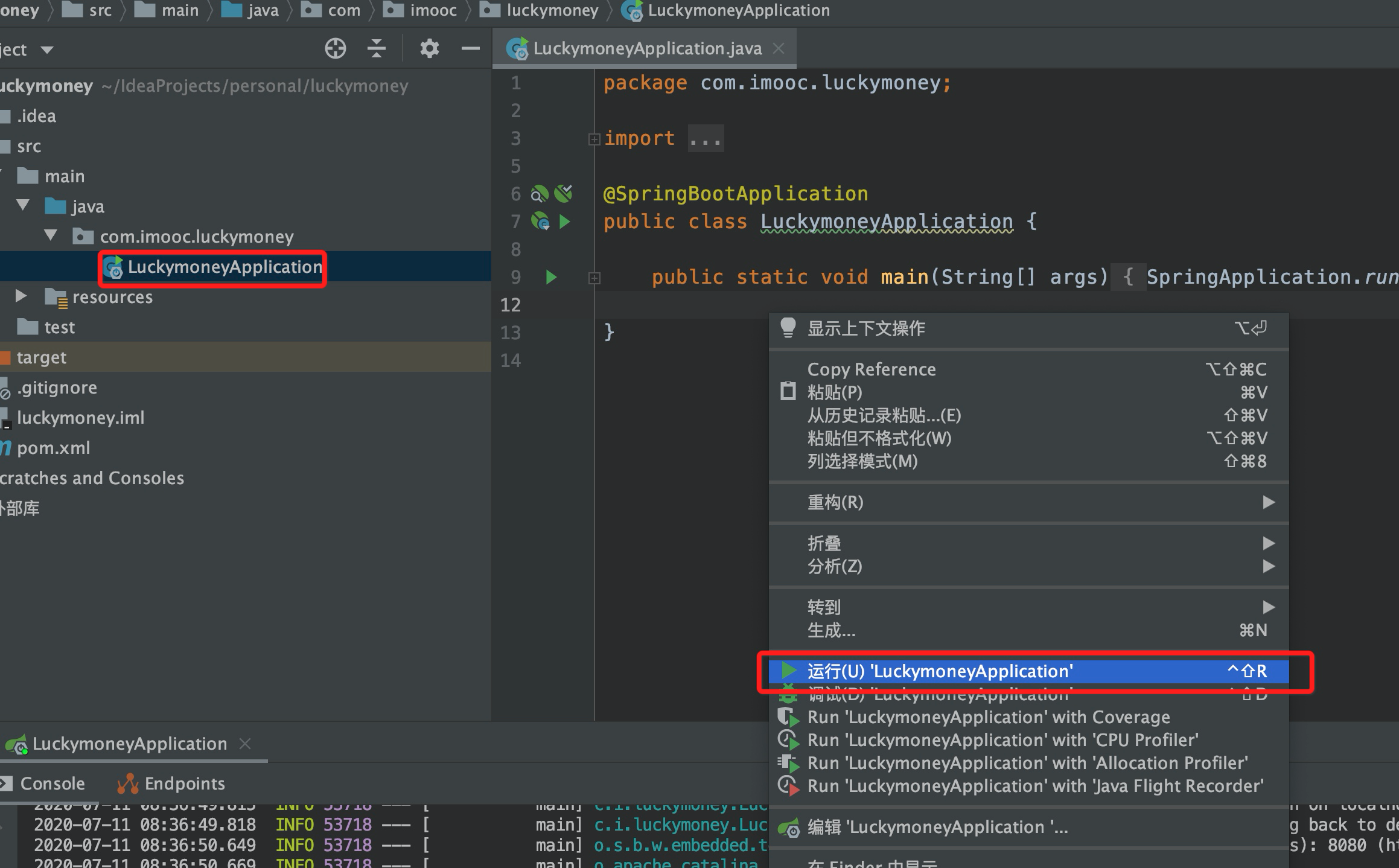Click the autowired dependencies gutter icon line 6
This screenshot has width=1399, height=868.
(x=564, y=193)
